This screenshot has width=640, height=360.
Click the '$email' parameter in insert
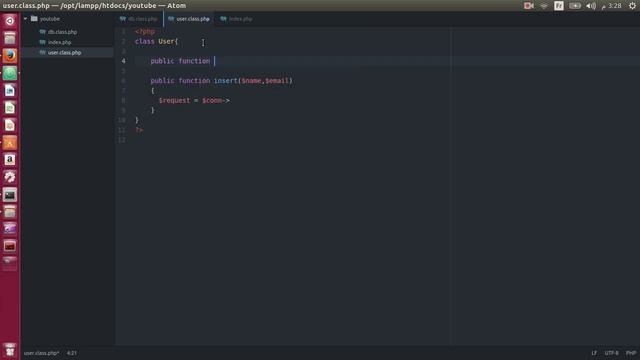(x=277, y=81)
